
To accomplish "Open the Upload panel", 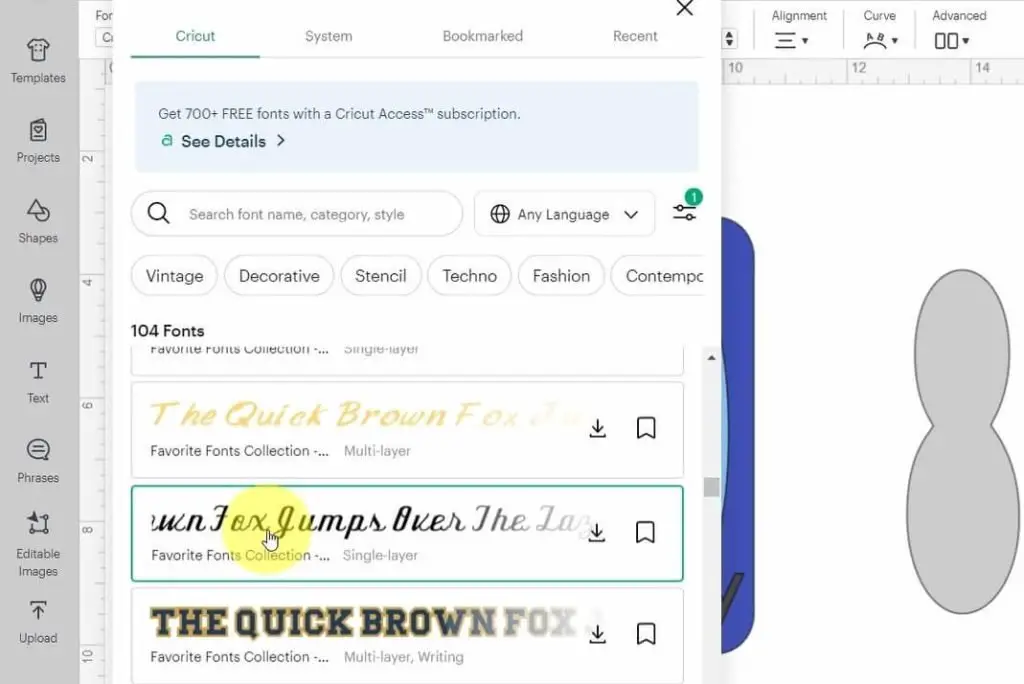I will tap(38, 623).
